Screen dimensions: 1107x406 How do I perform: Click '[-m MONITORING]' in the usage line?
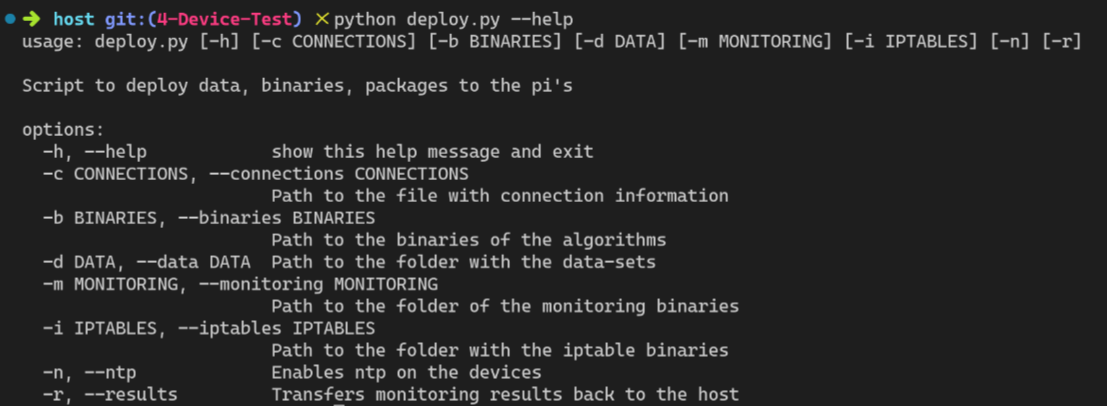(757, 42)
